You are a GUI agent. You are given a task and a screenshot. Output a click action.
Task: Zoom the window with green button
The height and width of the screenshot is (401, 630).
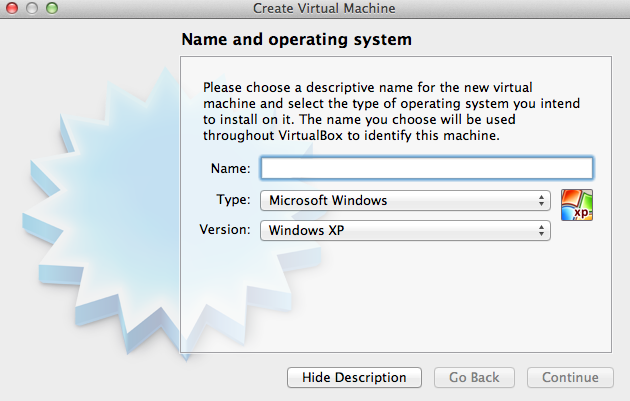pos(52,8)
